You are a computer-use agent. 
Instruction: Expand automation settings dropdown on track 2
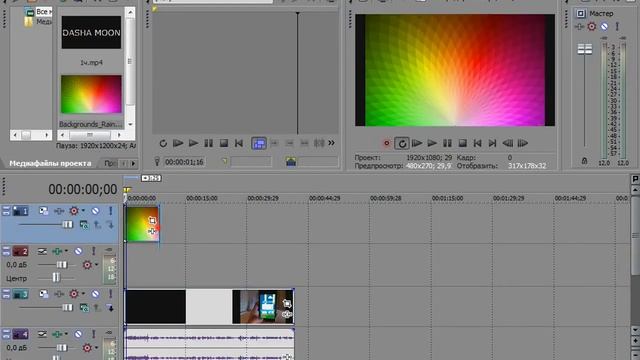[96, 265]
